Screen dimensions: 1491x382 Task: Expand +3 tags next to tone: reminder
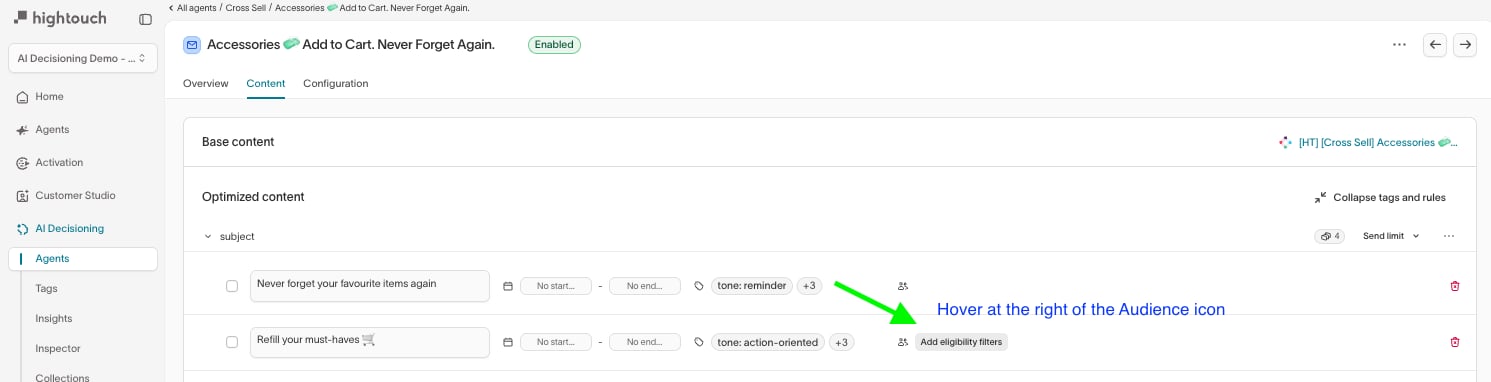click(x=809, y=286)
